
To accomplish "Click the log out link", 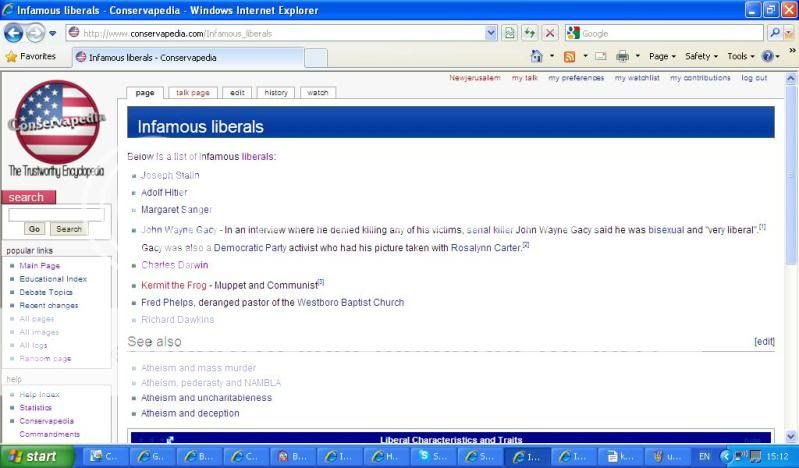I will click(x=754, y=78).
